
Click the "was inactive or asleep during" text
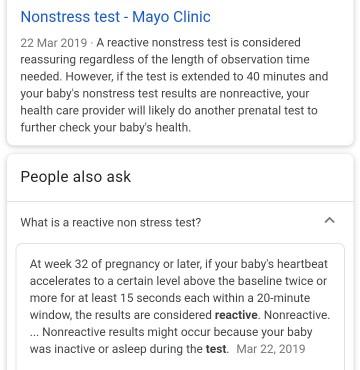tap(116, 349)
